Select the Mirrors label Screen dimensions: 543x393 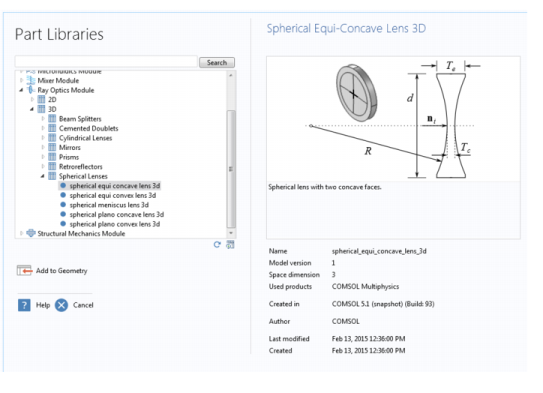70,148
